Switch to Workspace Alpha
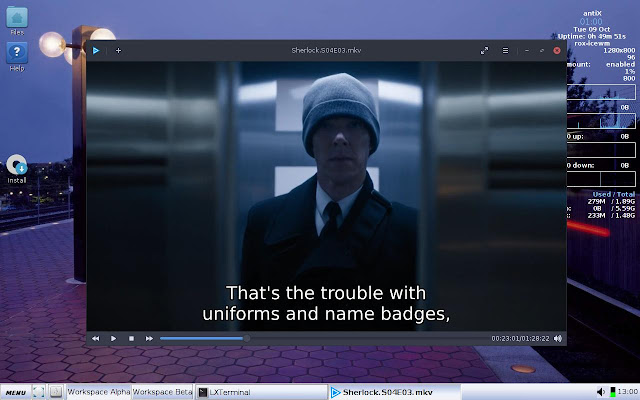Viewport: 640px width, 400px height. (x=99, y=392)
